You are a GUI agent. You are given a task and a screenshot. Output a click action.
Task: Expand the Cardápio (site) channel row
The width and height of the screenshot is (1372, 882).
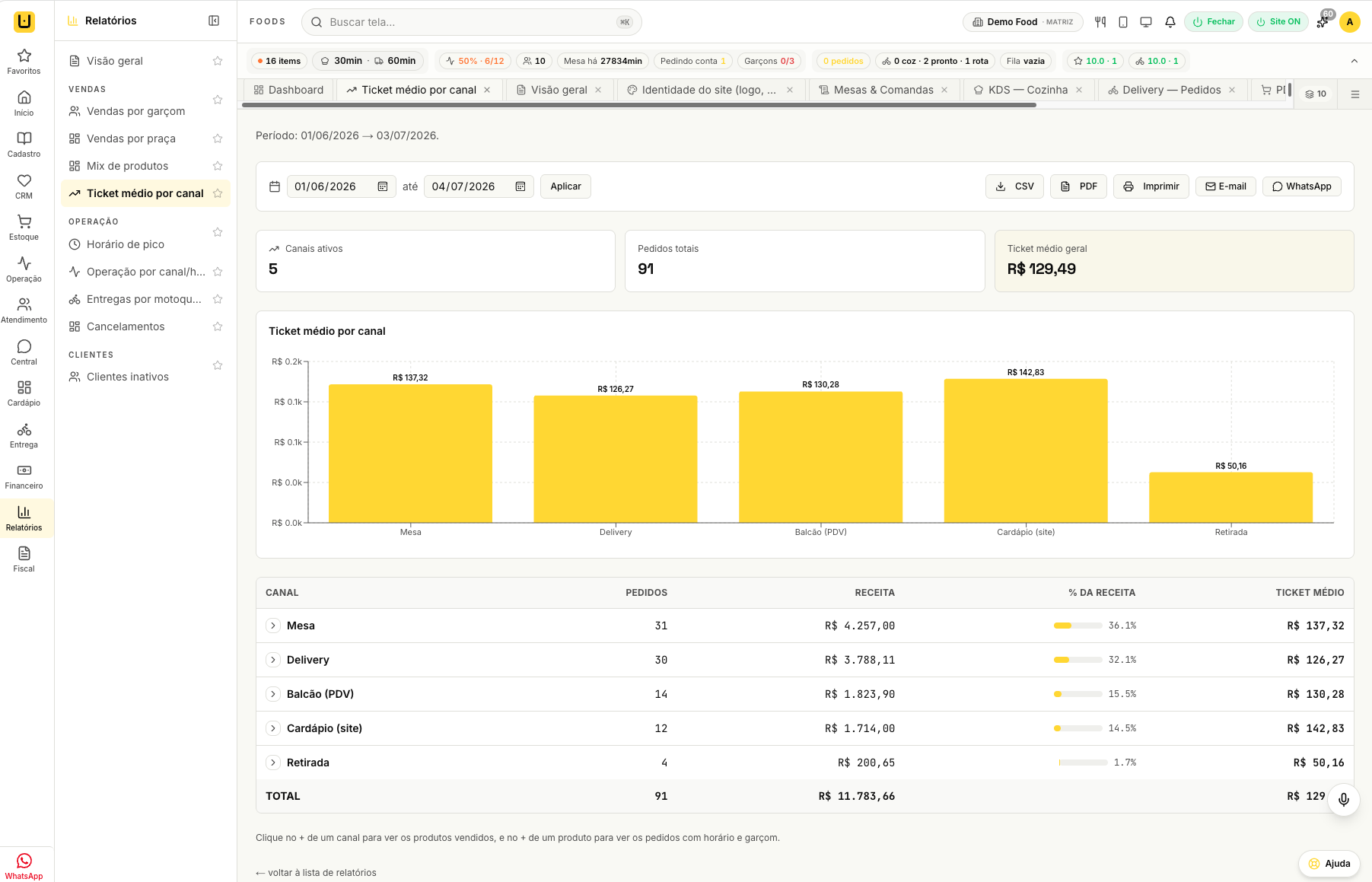(x=273, y=728)
